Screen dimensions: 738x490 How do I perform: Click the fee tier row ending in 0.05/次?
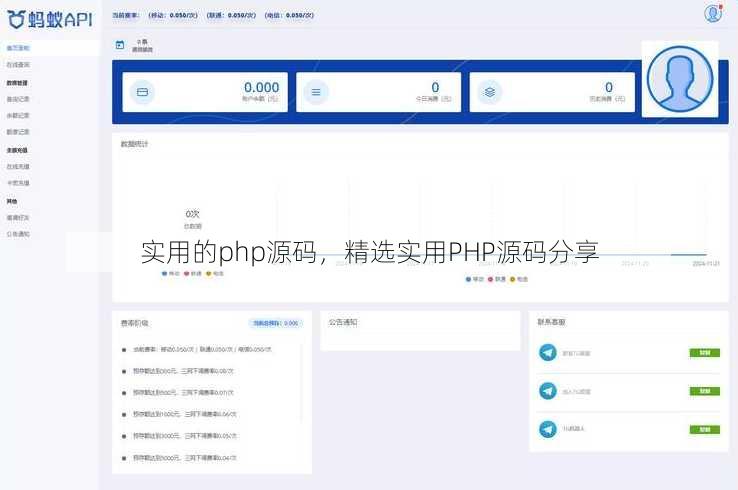point(184,436)
